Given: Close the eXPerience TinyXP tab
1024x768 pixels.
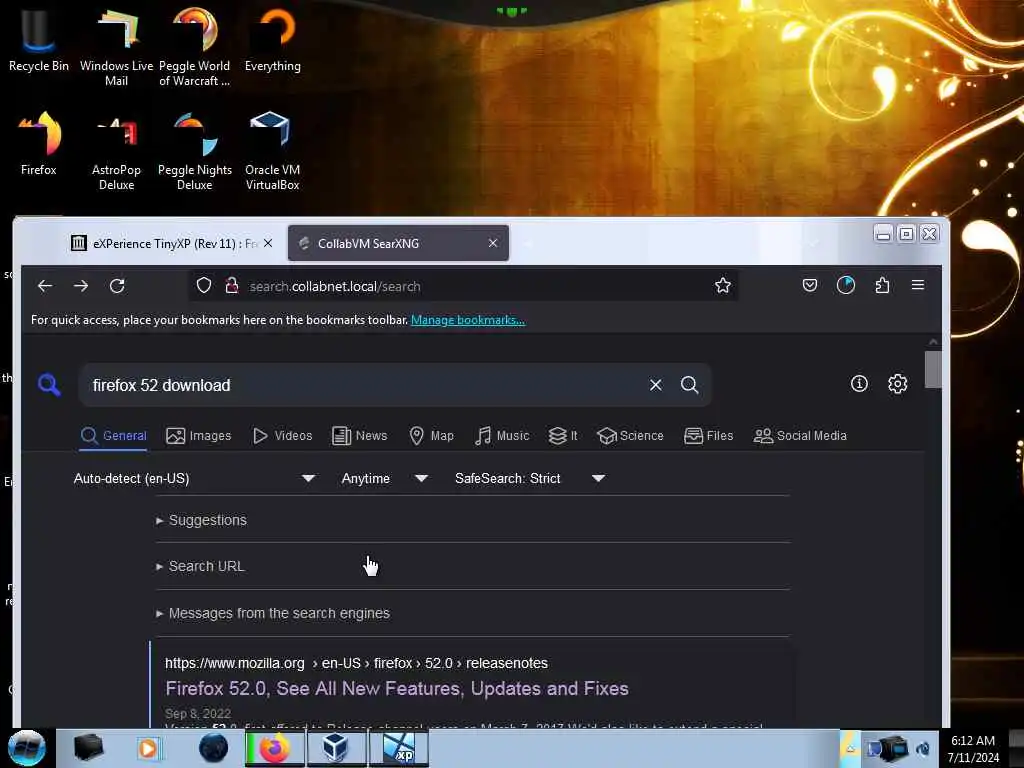Looking at the screenshot, I should coord(268,243).
